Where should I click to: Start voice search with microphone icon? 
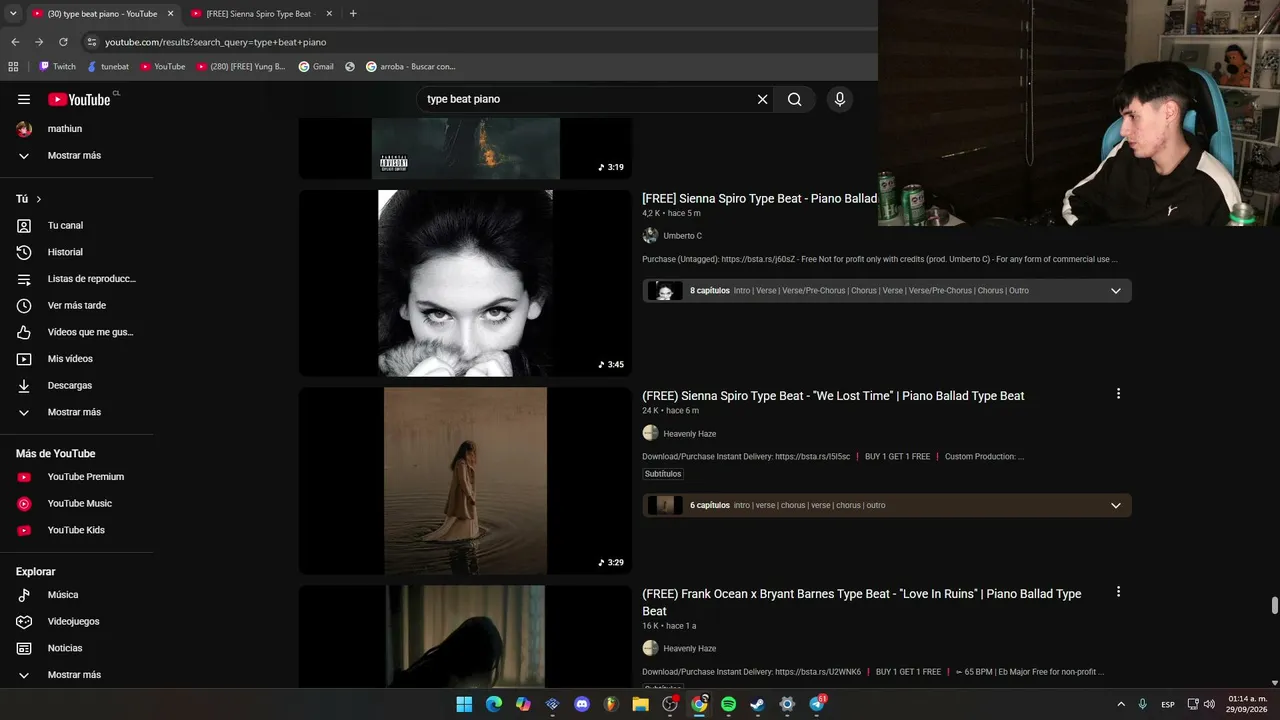[x=839, y=99]
